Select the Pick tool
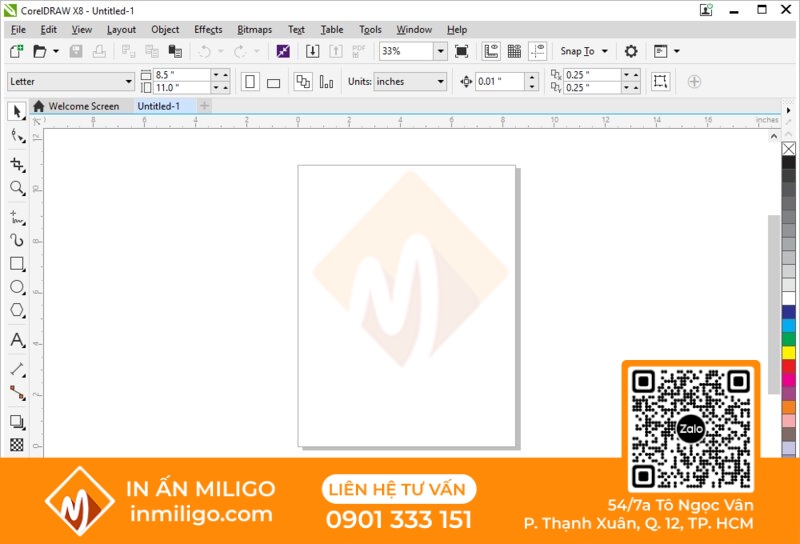The height and width of the screenshot is (544, 800). 17,111
